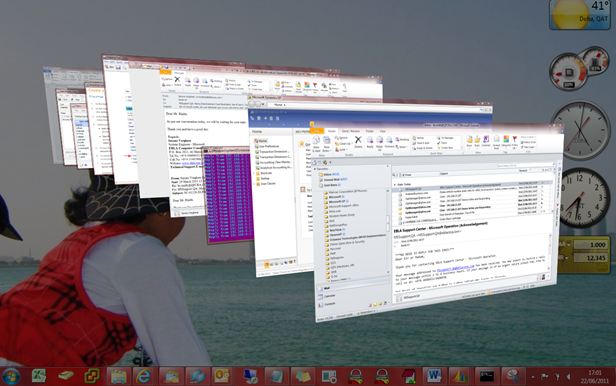This screenshot has width=616, height=386.
Task: Click New E-mail in Outlook ribbon
Action: [x=317, y=143]
